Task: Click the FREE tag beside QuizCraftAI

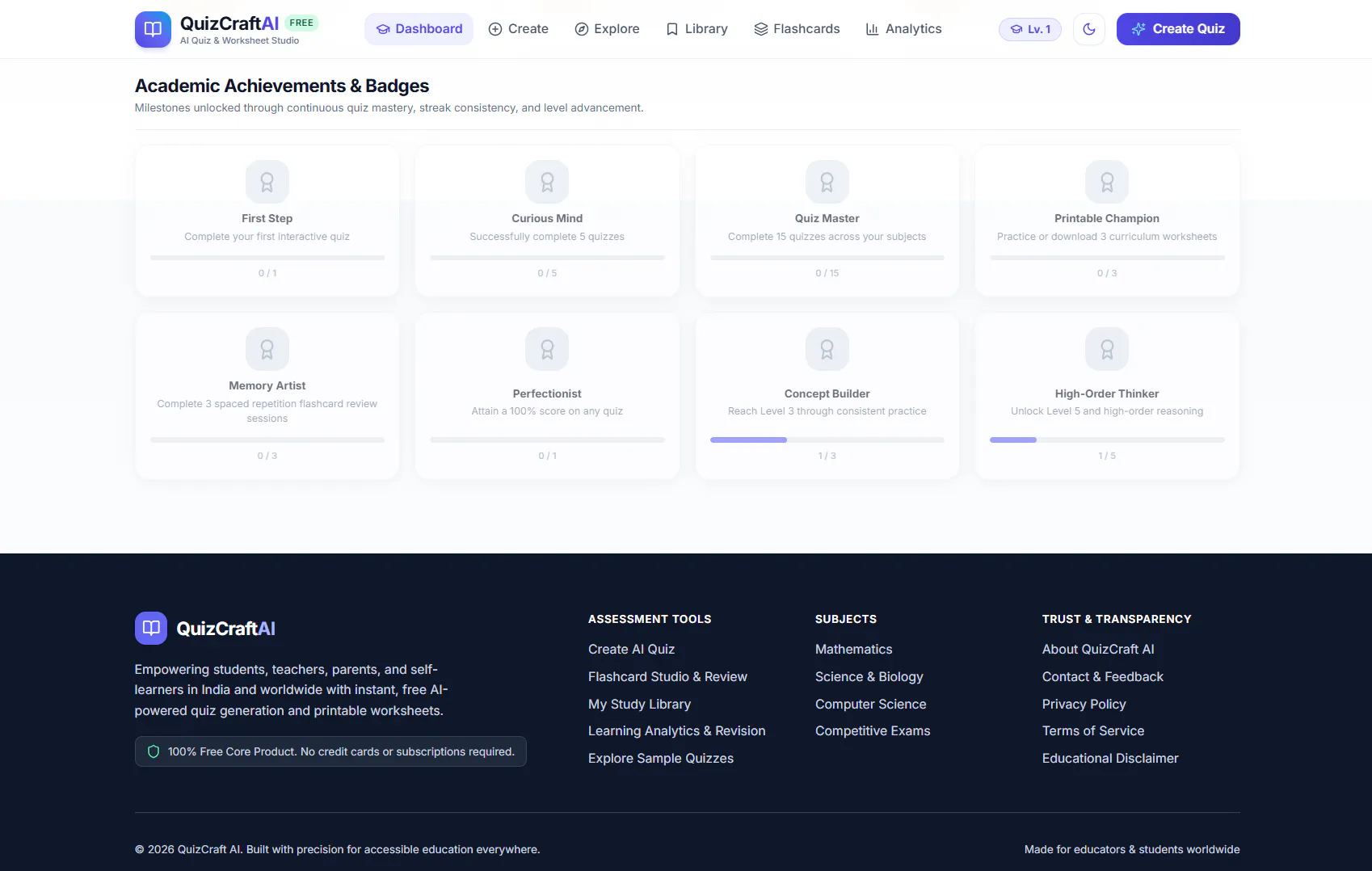Action: (x=301, y=23)
